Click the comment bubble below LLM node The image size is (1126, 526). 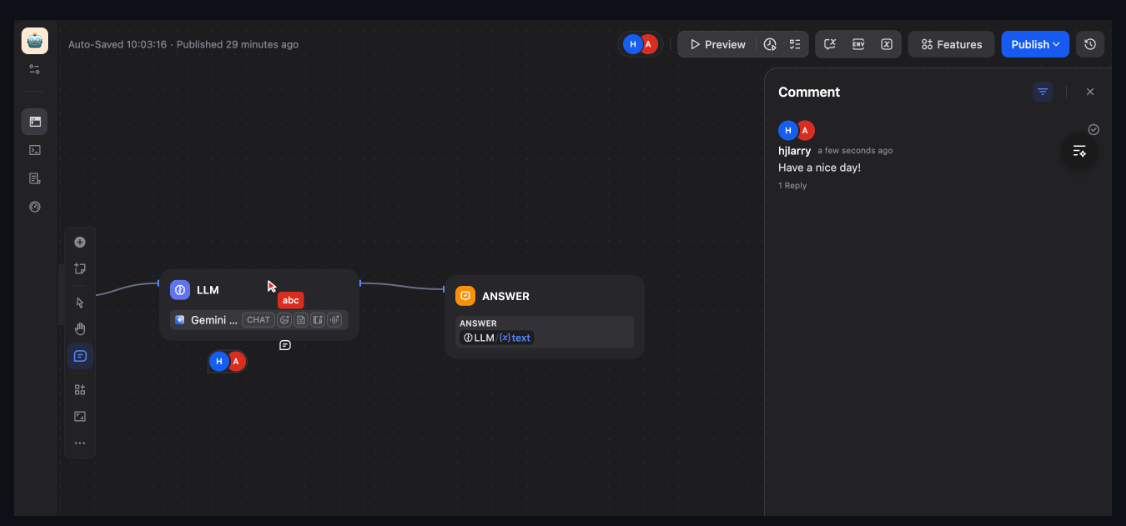pyautogui.click(x=285, y=345)
